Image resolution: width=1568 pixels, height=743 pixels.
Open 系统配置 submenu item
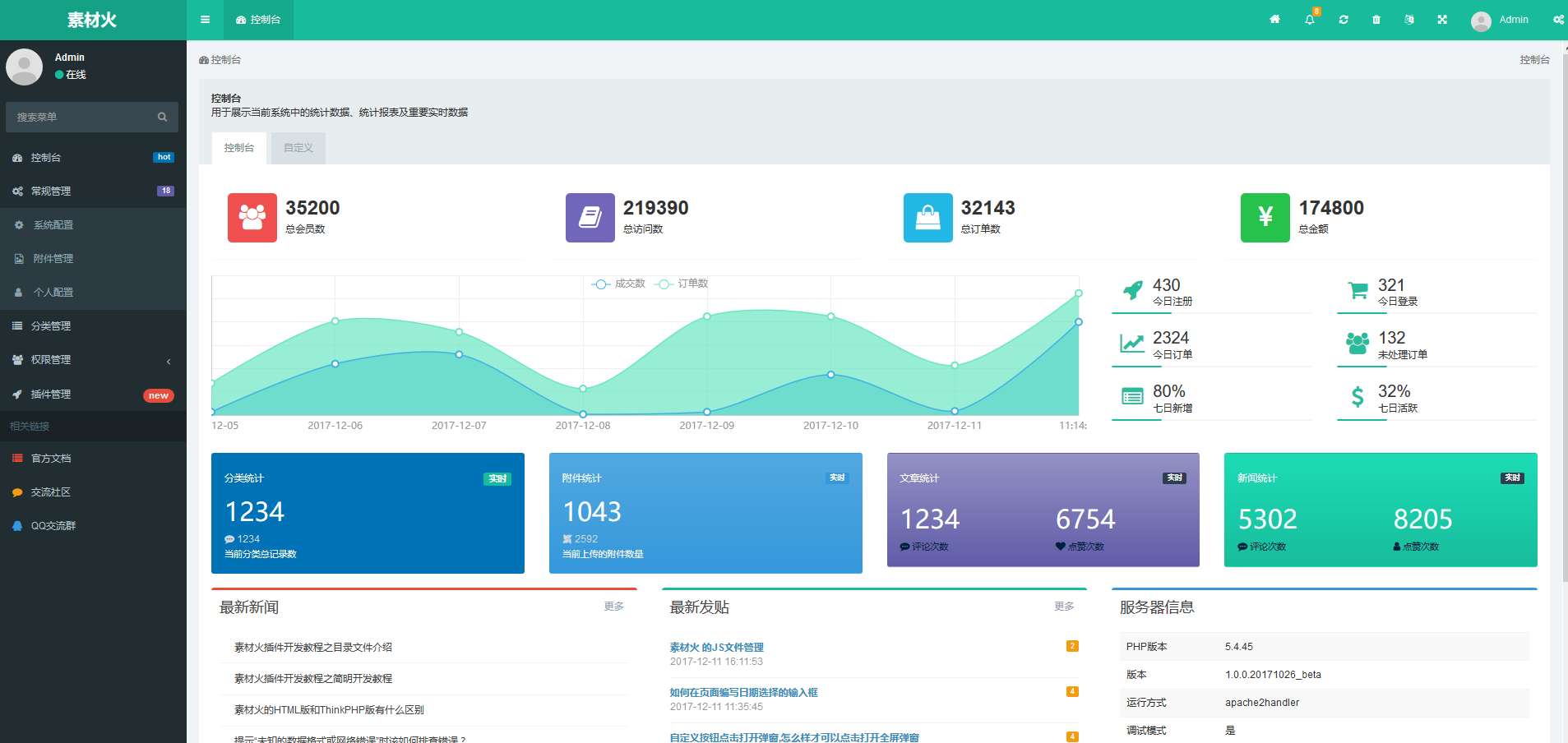click(x=93, y=224)
